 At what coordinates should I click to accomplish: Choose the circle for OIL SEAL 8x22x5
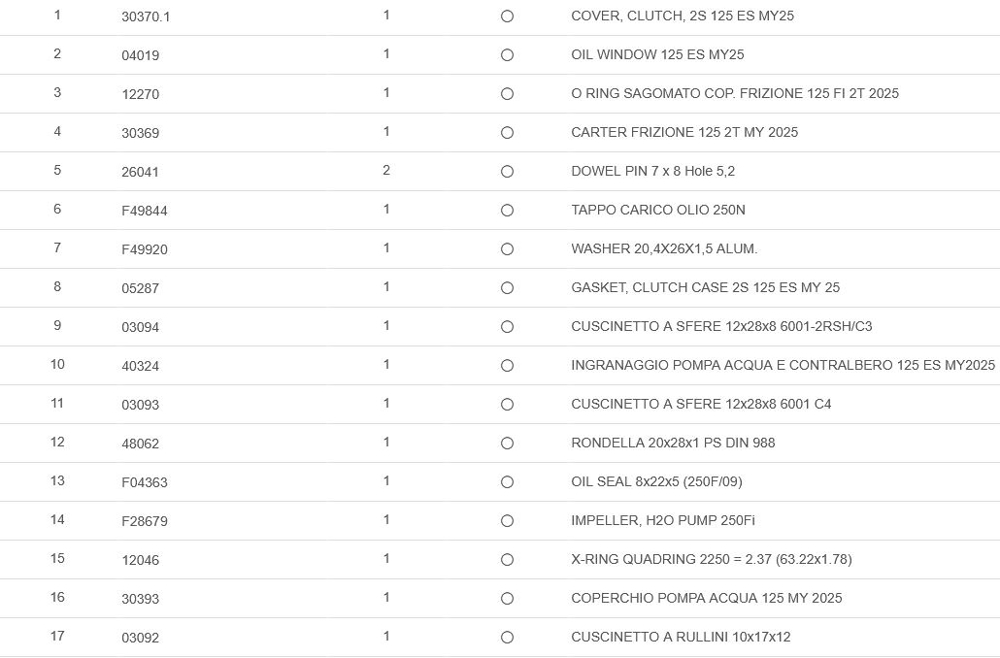coord(507,482)
